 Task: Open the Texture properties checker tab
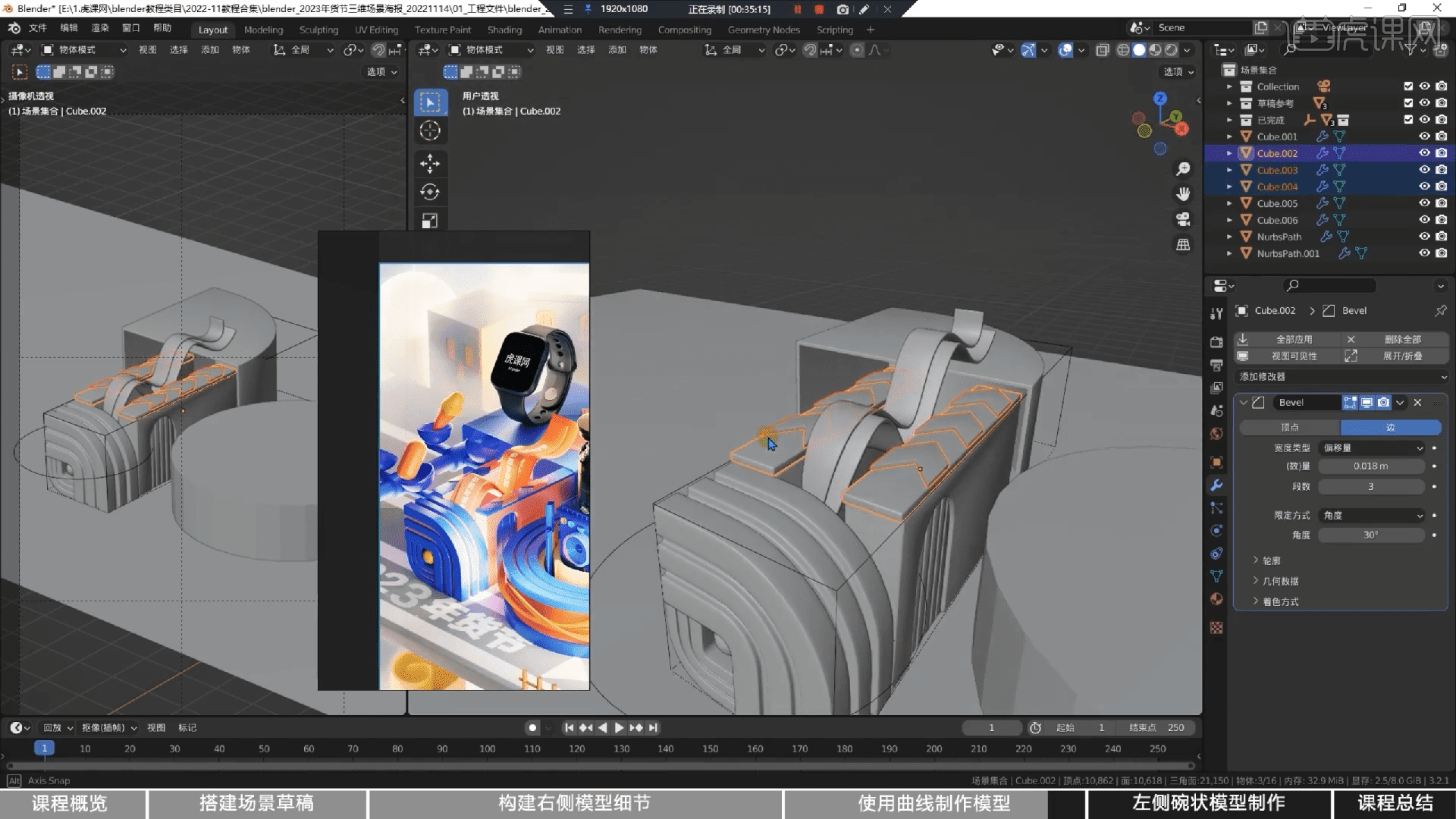[1216, 628]
